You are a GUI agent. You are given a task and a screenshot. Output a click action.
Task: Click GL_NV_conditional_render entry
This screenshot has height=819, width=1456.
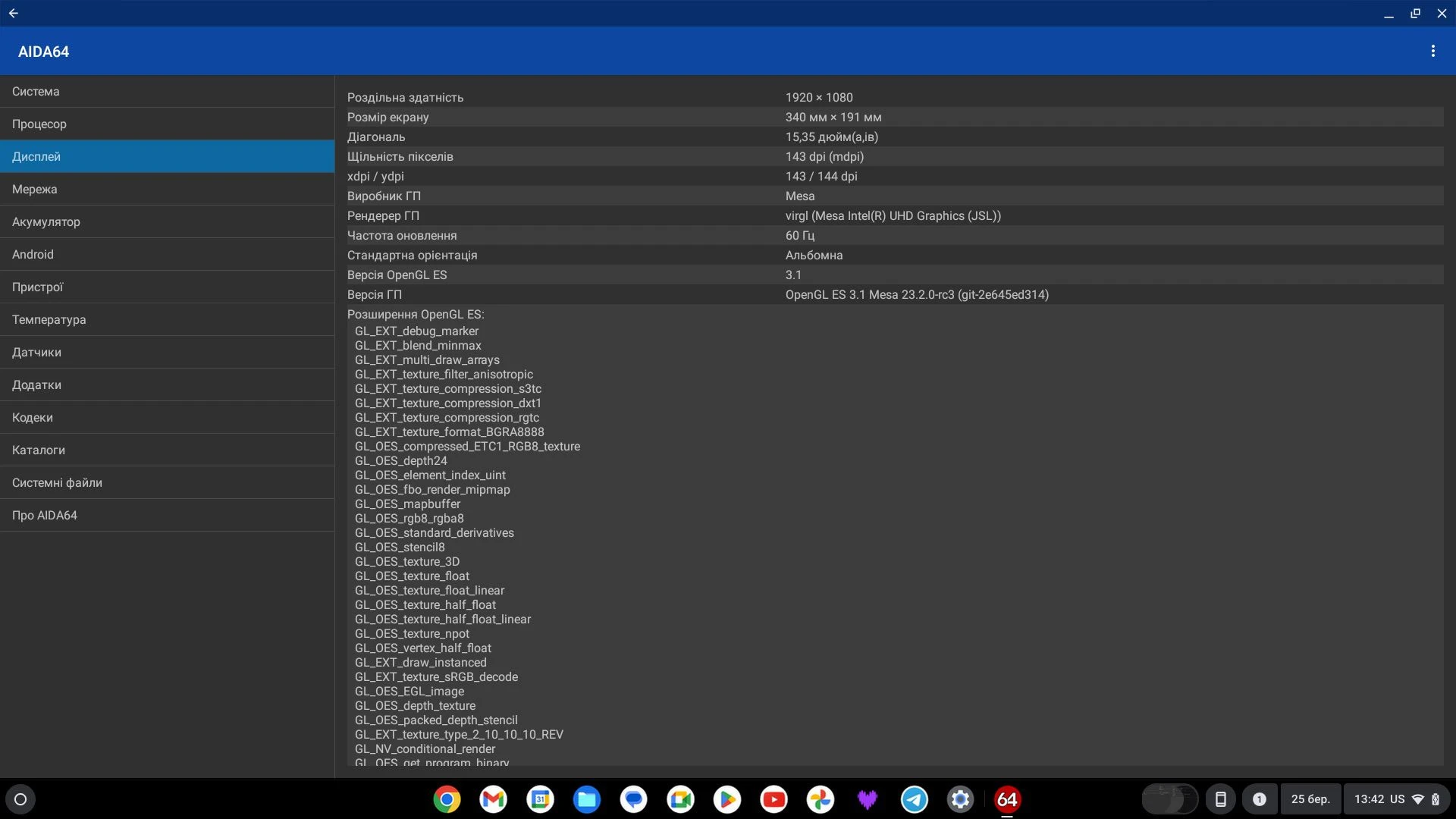(425, 749)
